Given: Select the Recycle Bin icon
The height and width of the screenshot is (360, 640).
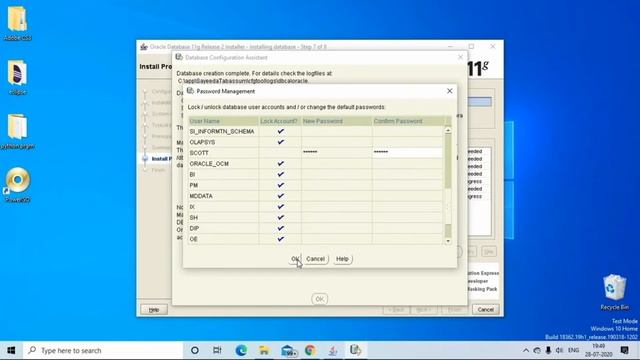Looking at the screenshot, I should coord(614,292).
